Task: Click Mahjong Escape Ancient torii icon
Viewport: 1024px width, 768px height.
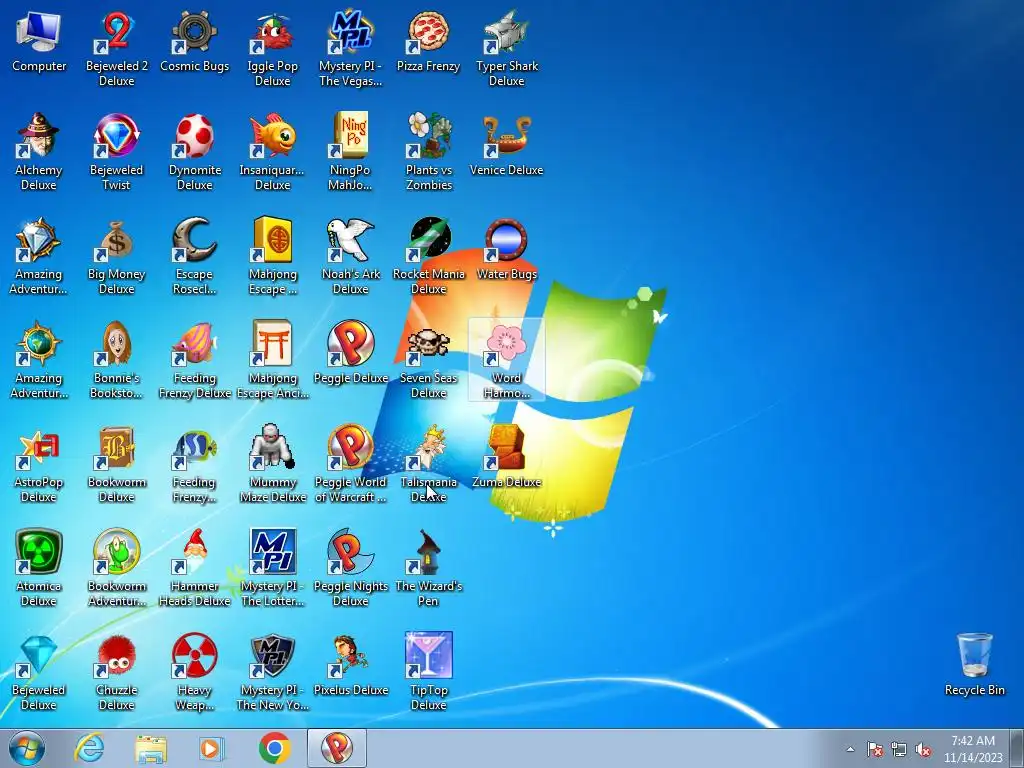Action: (272, 360)
